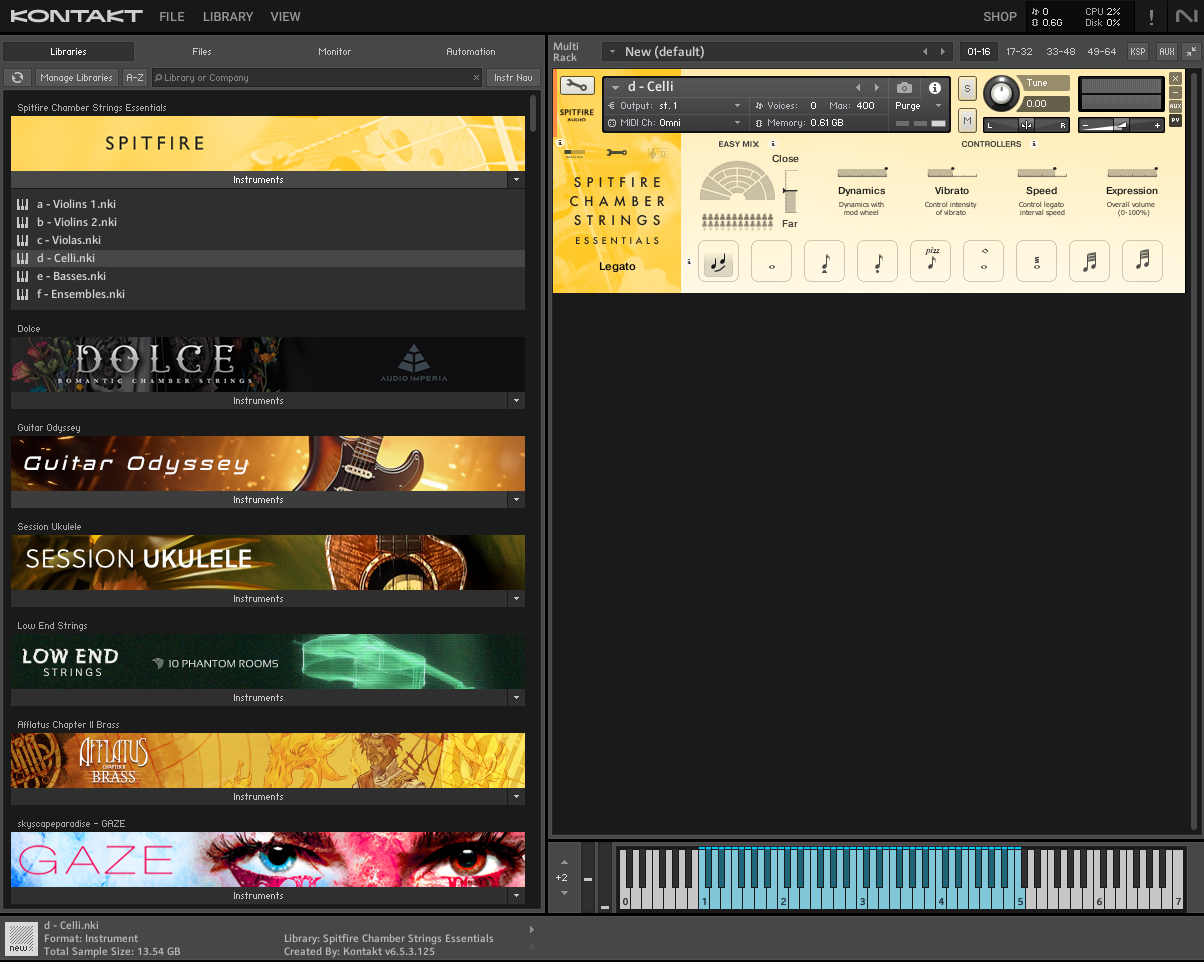Switch to the Automation tab
The width and height of the screenshot is (1204, 962).
point(471,51)
